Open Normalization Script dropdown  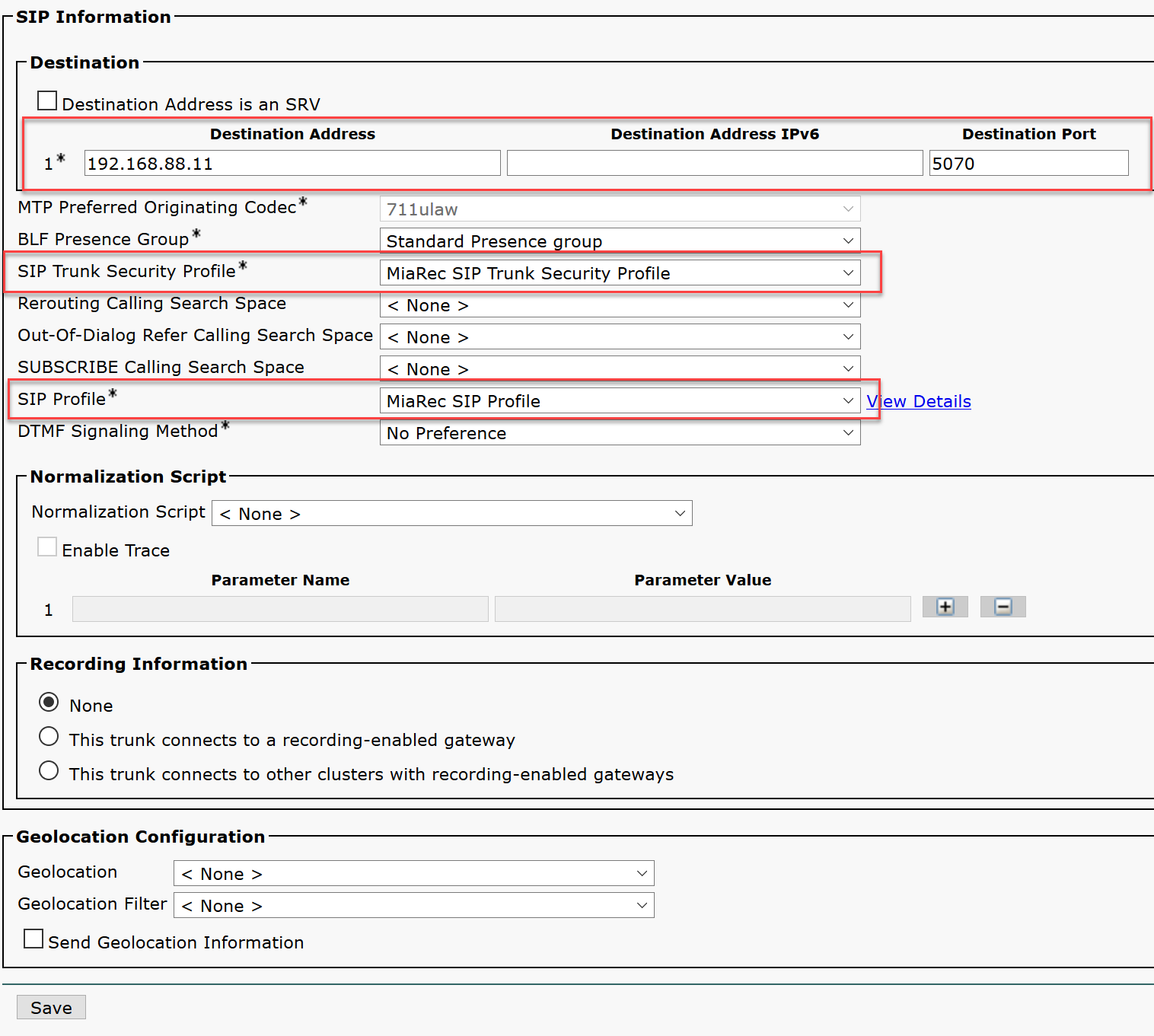[x=451, y=513]
